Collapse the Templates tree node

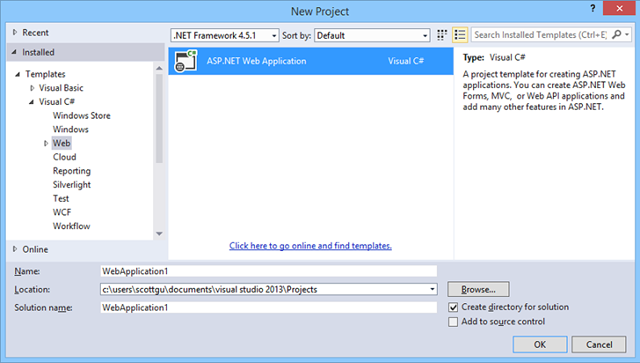pos(18,74)
